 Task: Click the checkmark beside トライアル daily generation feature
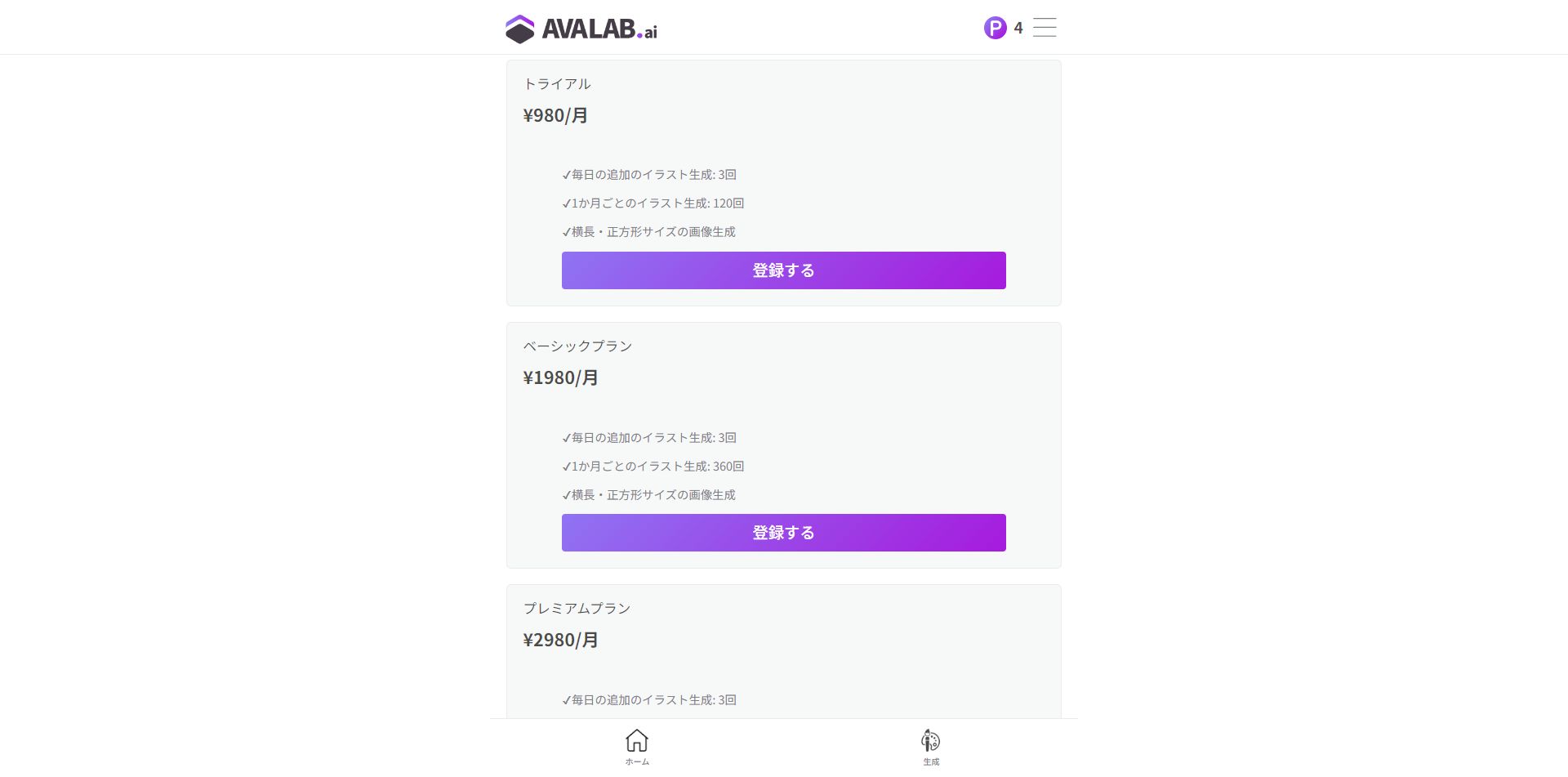point(565,174)
